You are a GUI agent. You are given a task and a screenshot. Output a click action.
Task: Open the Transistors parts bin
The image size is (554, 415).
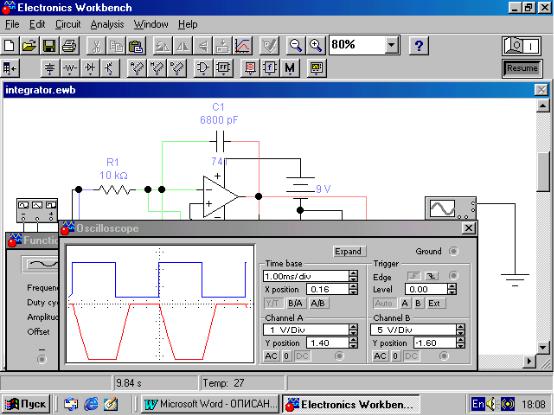click(110, 68)
